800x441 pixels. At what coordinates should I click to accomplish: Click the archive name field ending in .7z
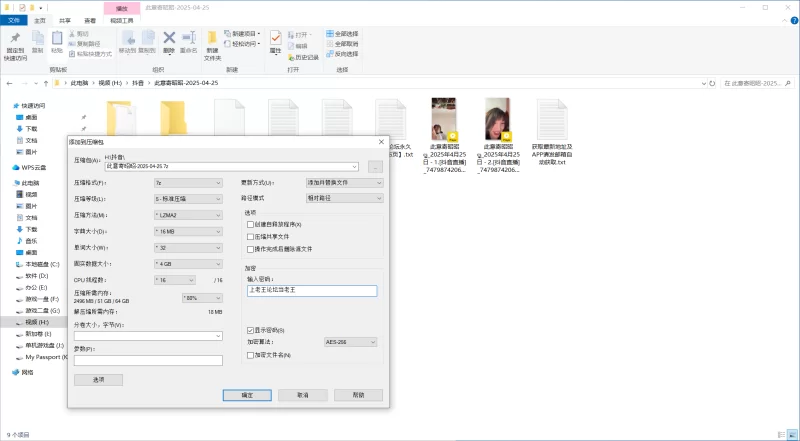point(232,167)
